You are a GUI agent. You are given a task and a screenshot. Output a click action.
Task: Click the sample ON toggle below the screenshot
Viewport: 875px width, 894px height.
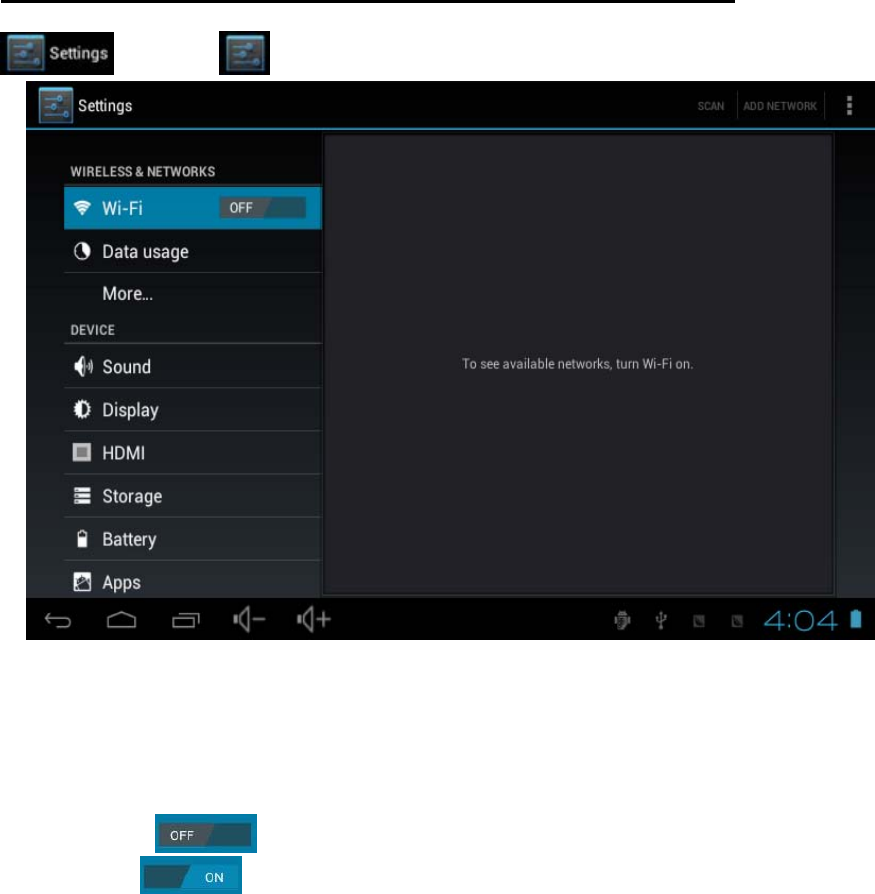click(x=191, y=876)
